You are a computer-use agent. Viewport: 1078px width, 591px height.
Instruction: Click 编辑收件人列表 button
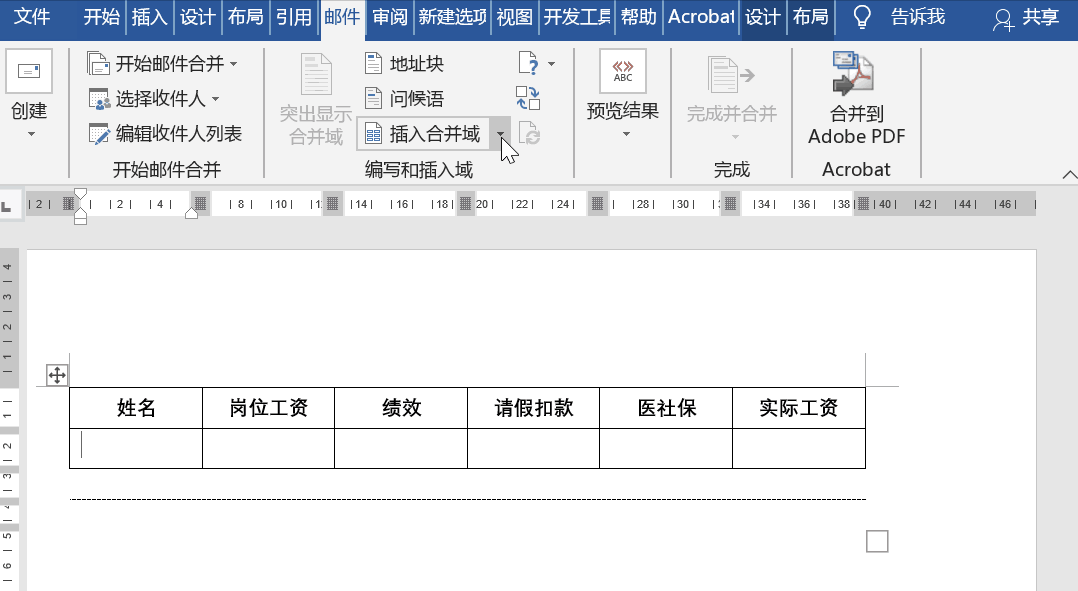pyautogui.click(x=165, y=133)
